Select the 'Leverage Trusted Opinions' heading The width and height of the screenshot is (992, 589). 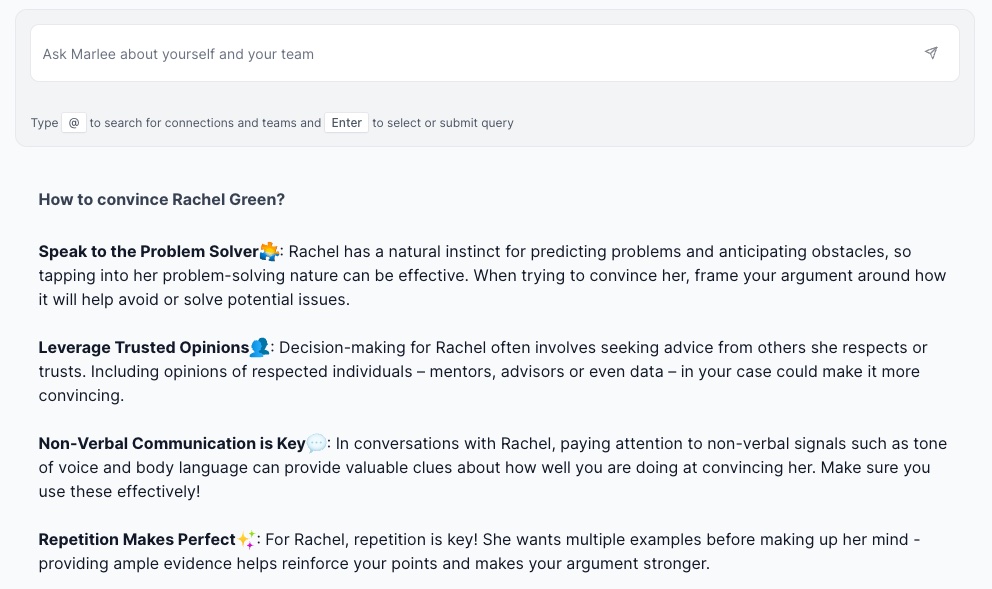coord(143,347)
